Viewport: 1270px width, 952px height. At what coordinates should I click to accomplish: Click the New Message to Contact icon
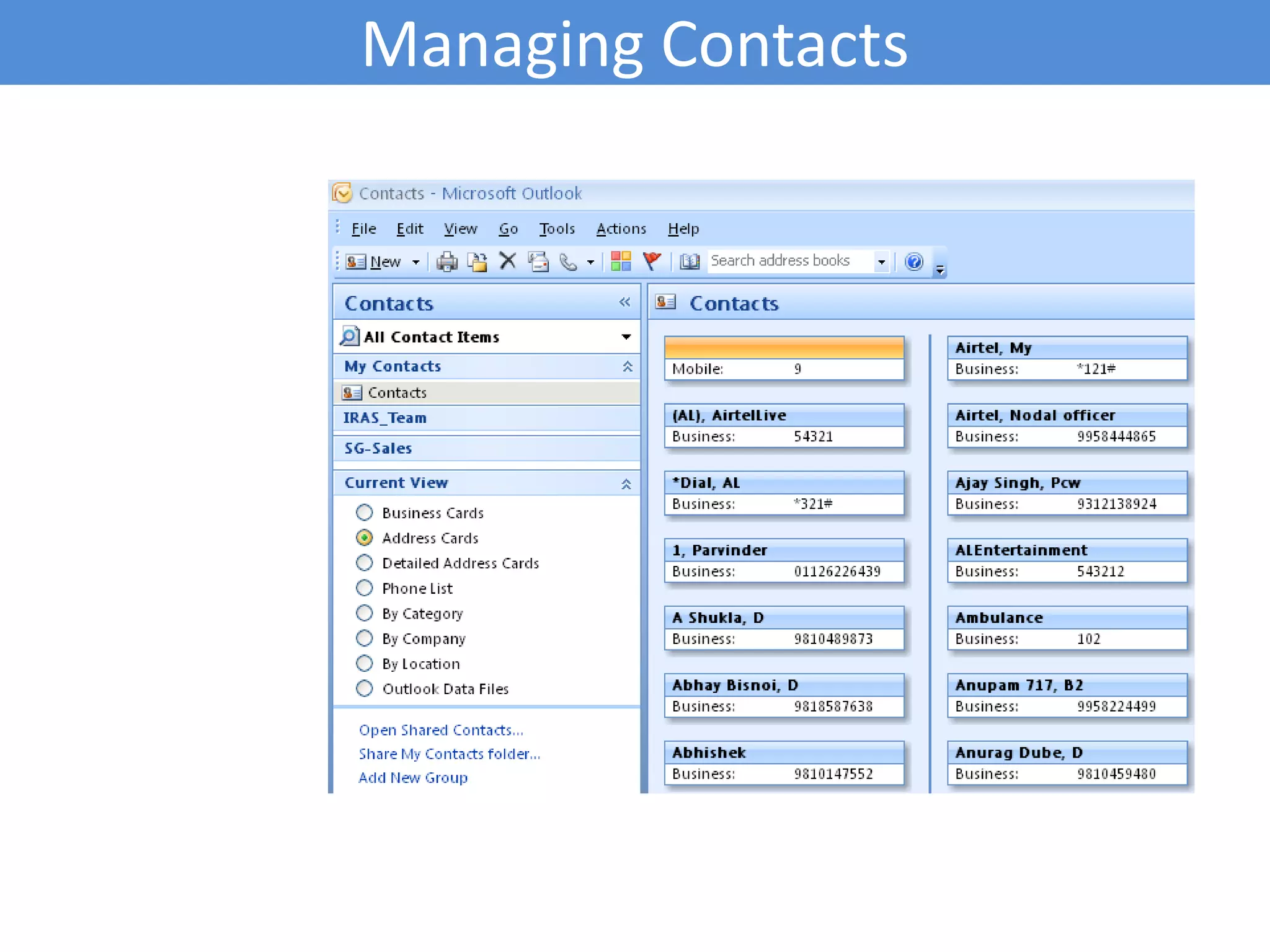pos(538,262)
